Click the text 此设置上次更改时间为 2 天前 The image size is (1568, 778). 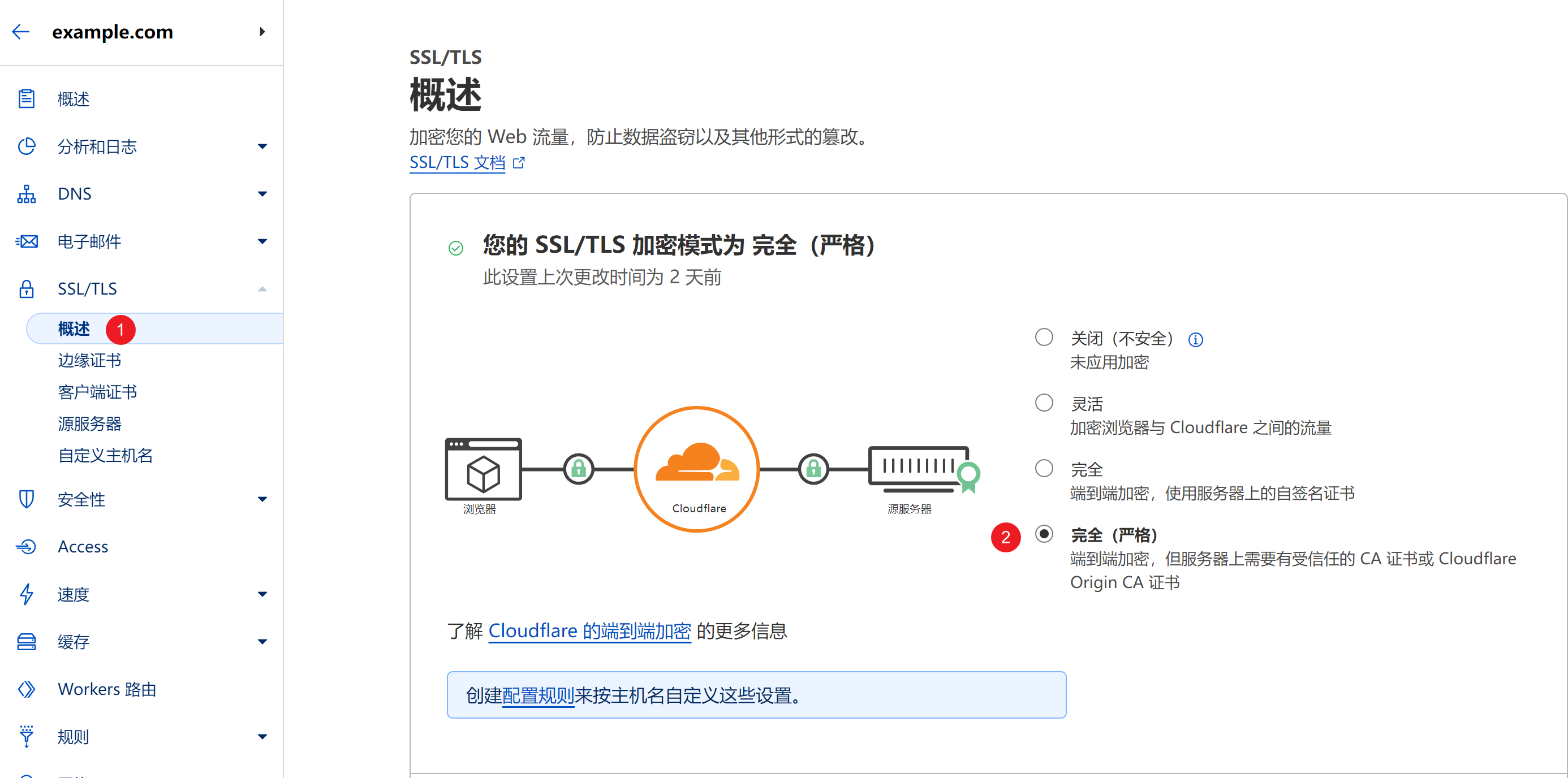[602, 278]
